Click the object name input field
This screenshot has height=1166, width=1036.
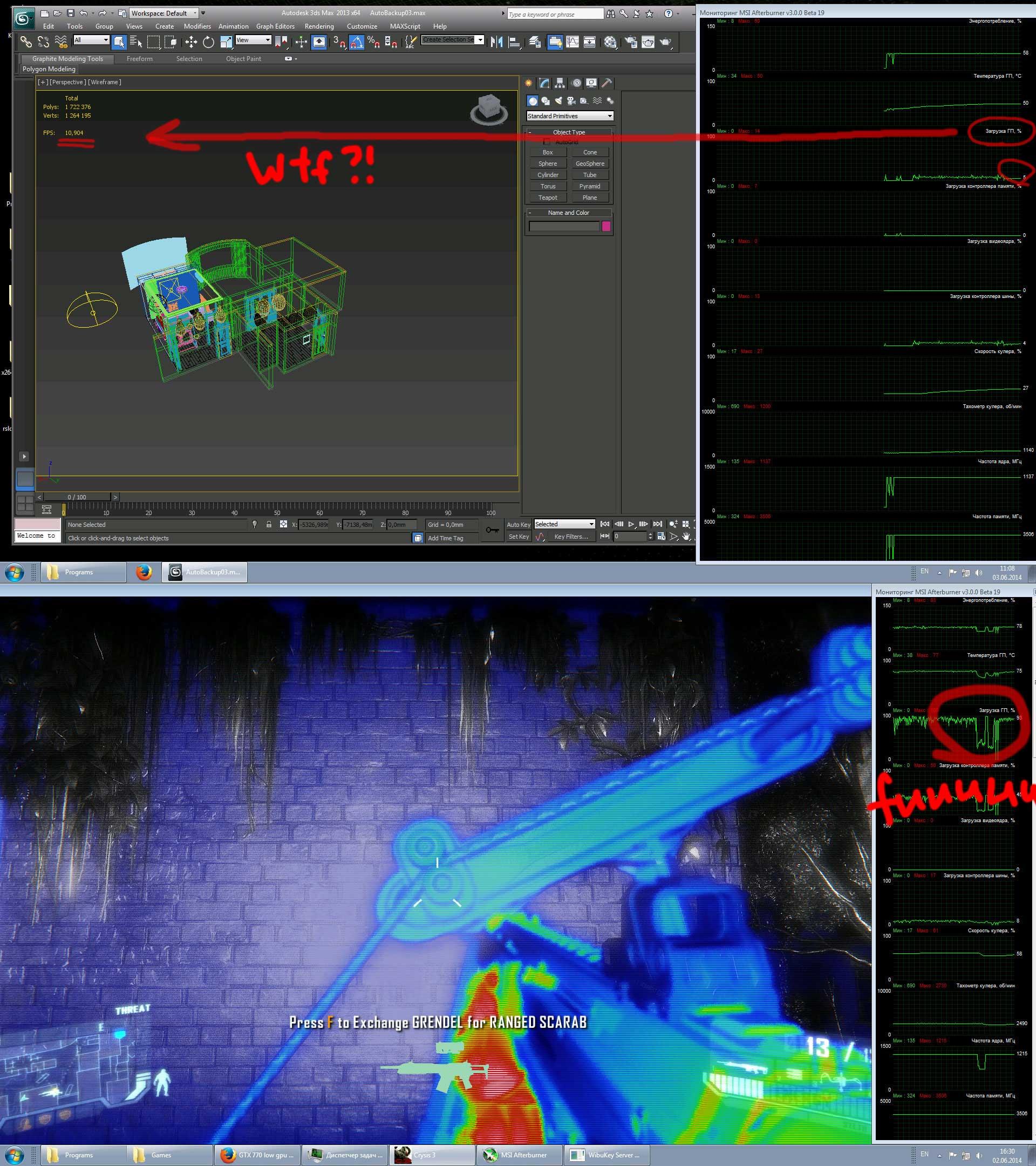[564, 227]
